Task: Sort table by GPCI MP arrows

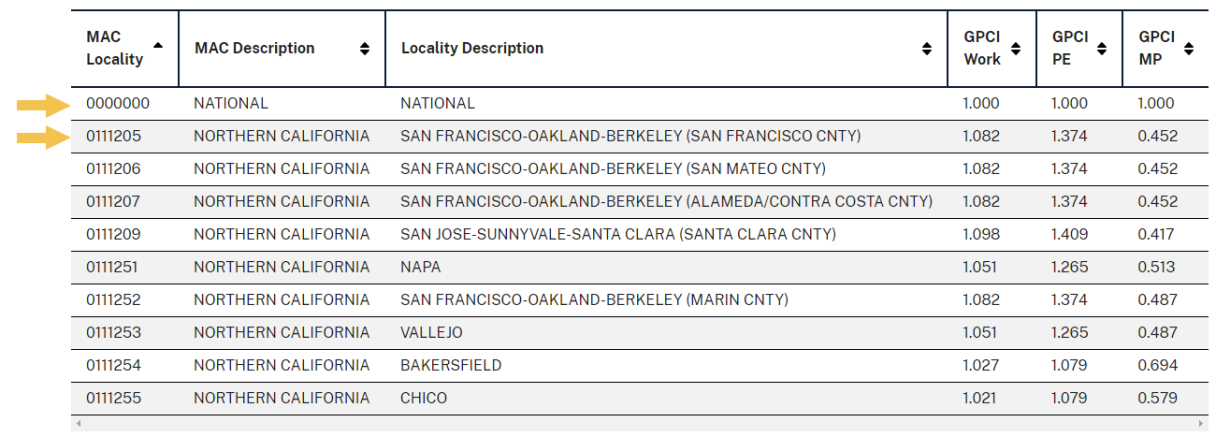Action: tap(1189, 49)
